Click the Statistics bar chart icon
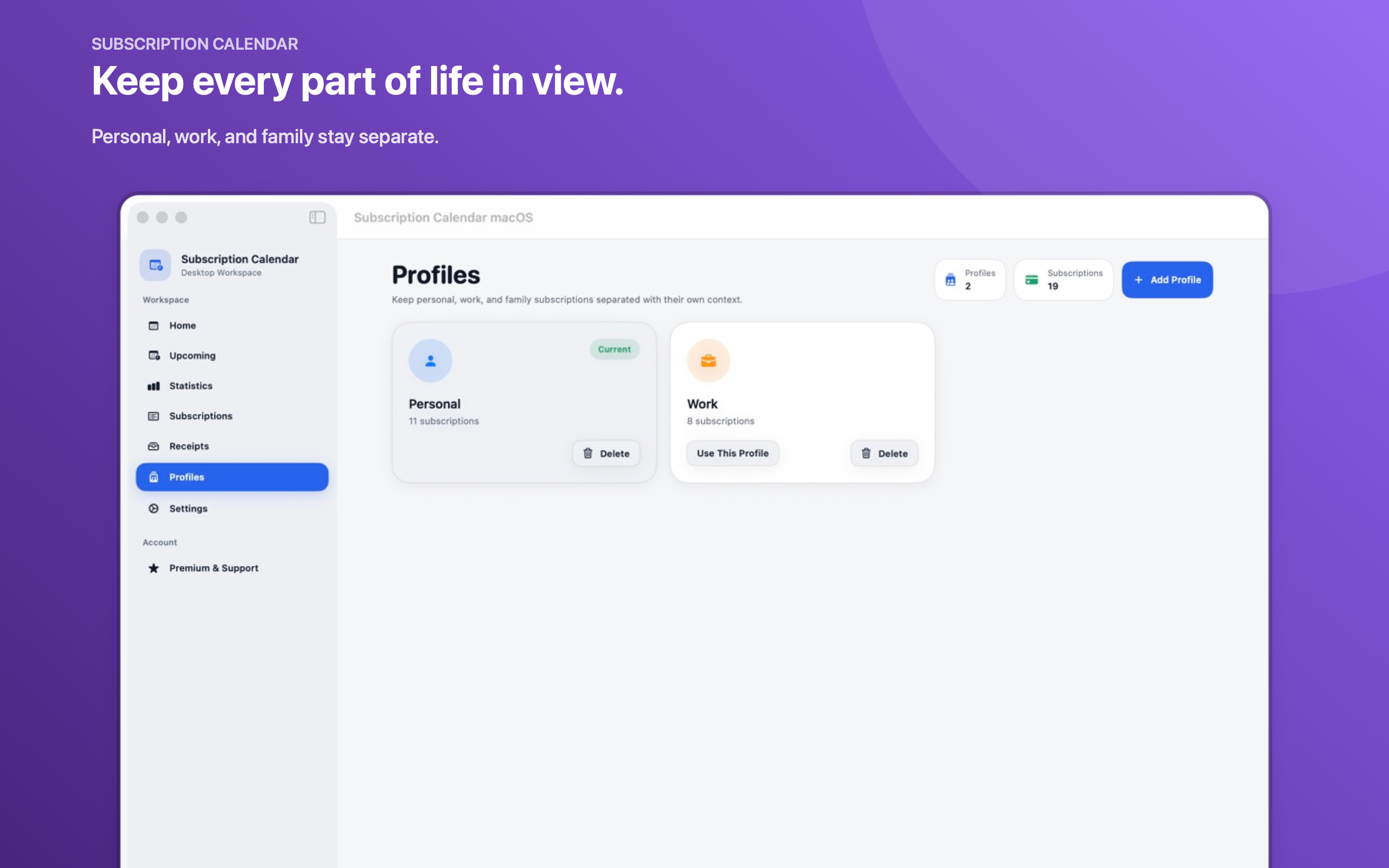 click(x=153, y=386)
